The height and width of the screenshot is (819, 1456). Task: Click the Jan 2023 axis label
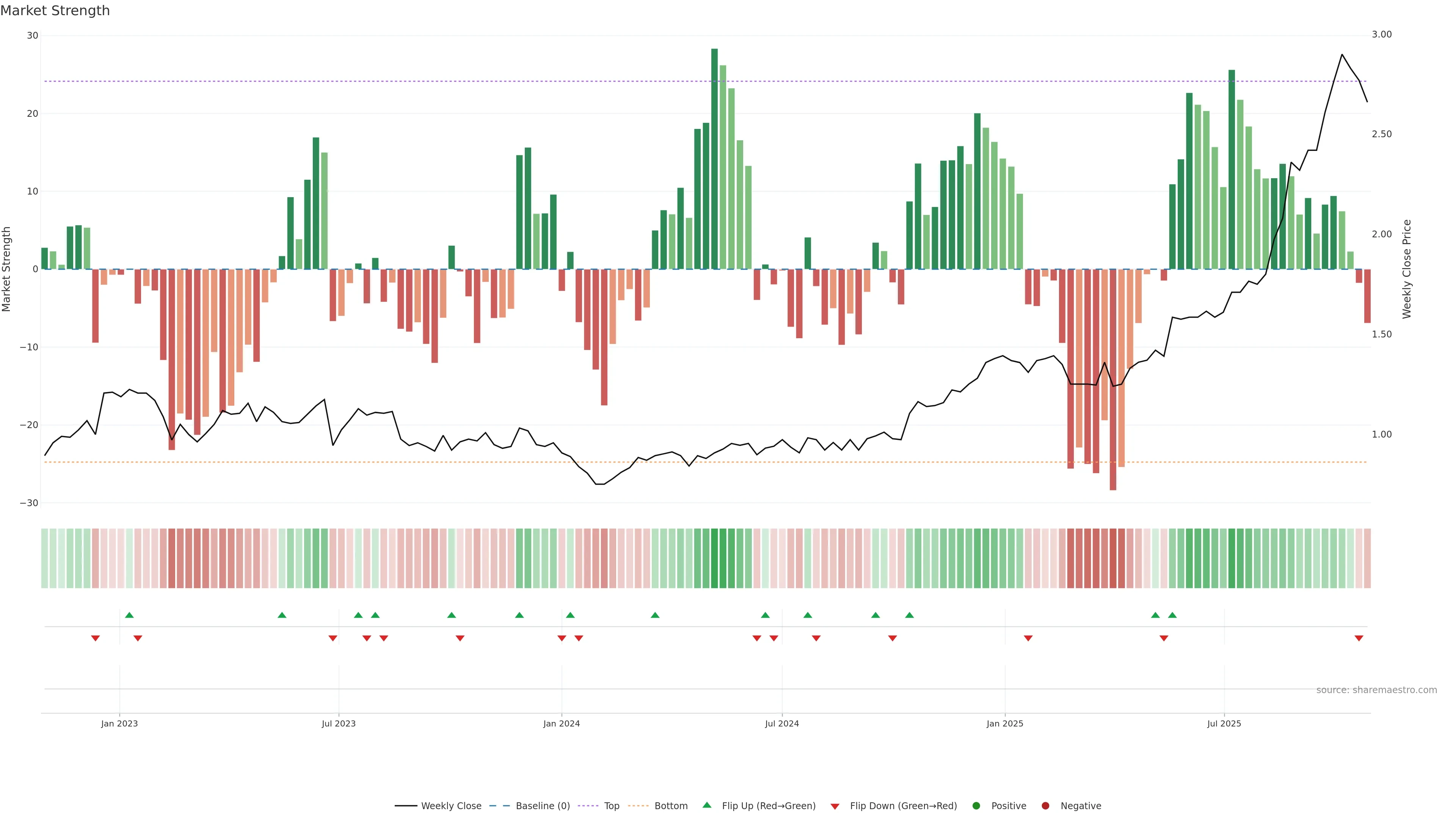pyautogui.click(x=119, y=723)
